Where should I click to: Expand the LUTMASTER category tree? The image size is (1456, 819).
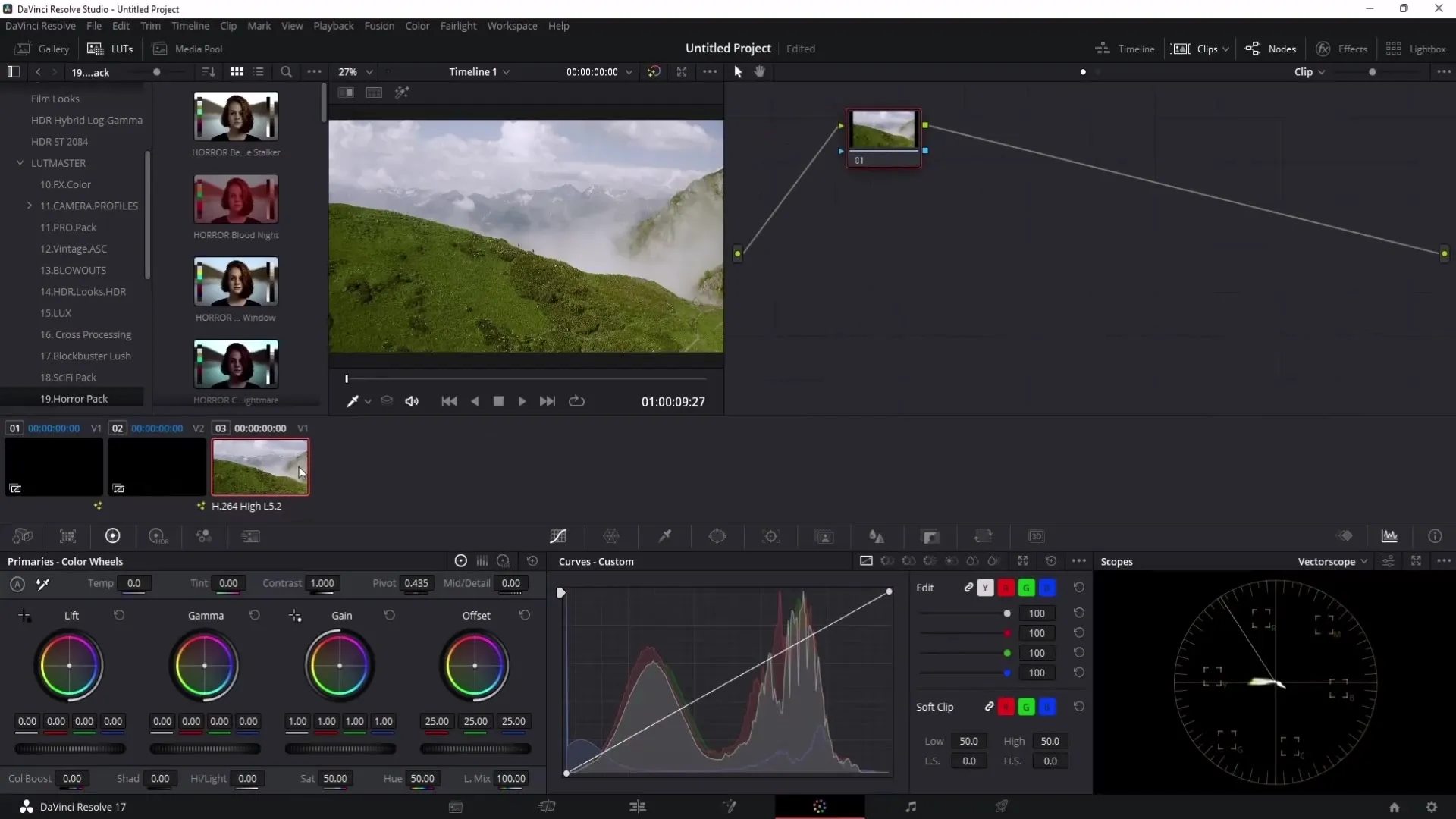[x=20, y=163]
